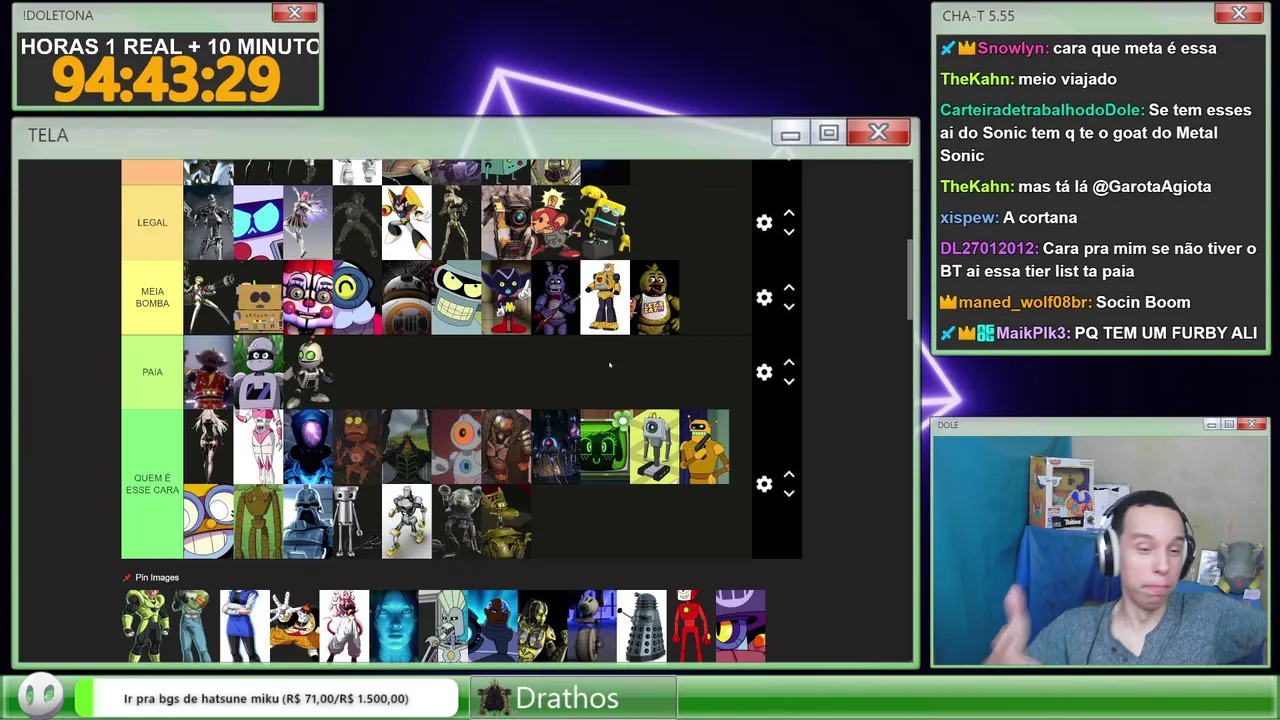1280x720 pixels.
Task: Open settings gear for PAIA tier
Action: click(764, 372)
